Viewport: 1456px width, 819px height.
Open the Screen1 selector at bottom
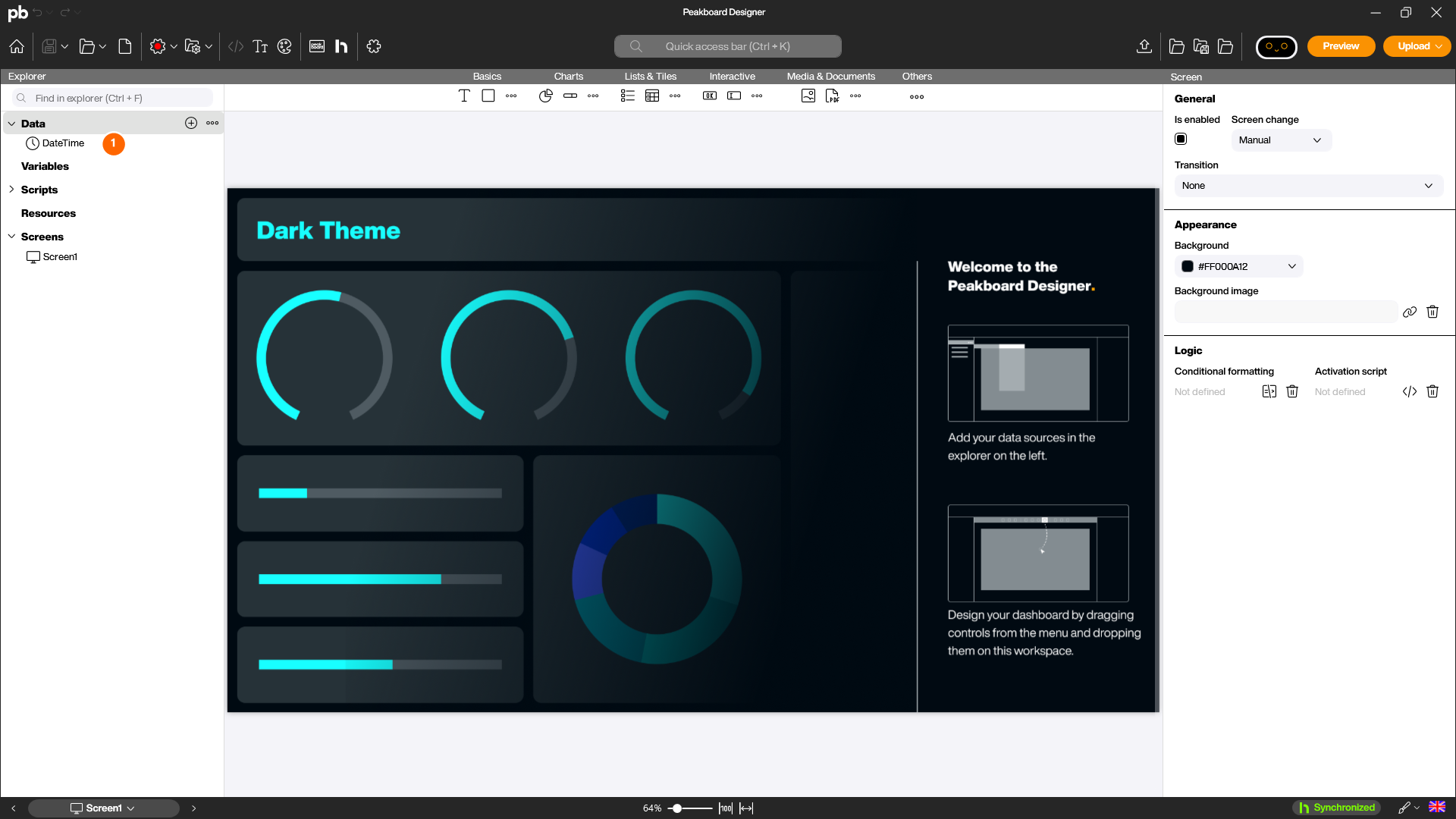tap(103, 808)
